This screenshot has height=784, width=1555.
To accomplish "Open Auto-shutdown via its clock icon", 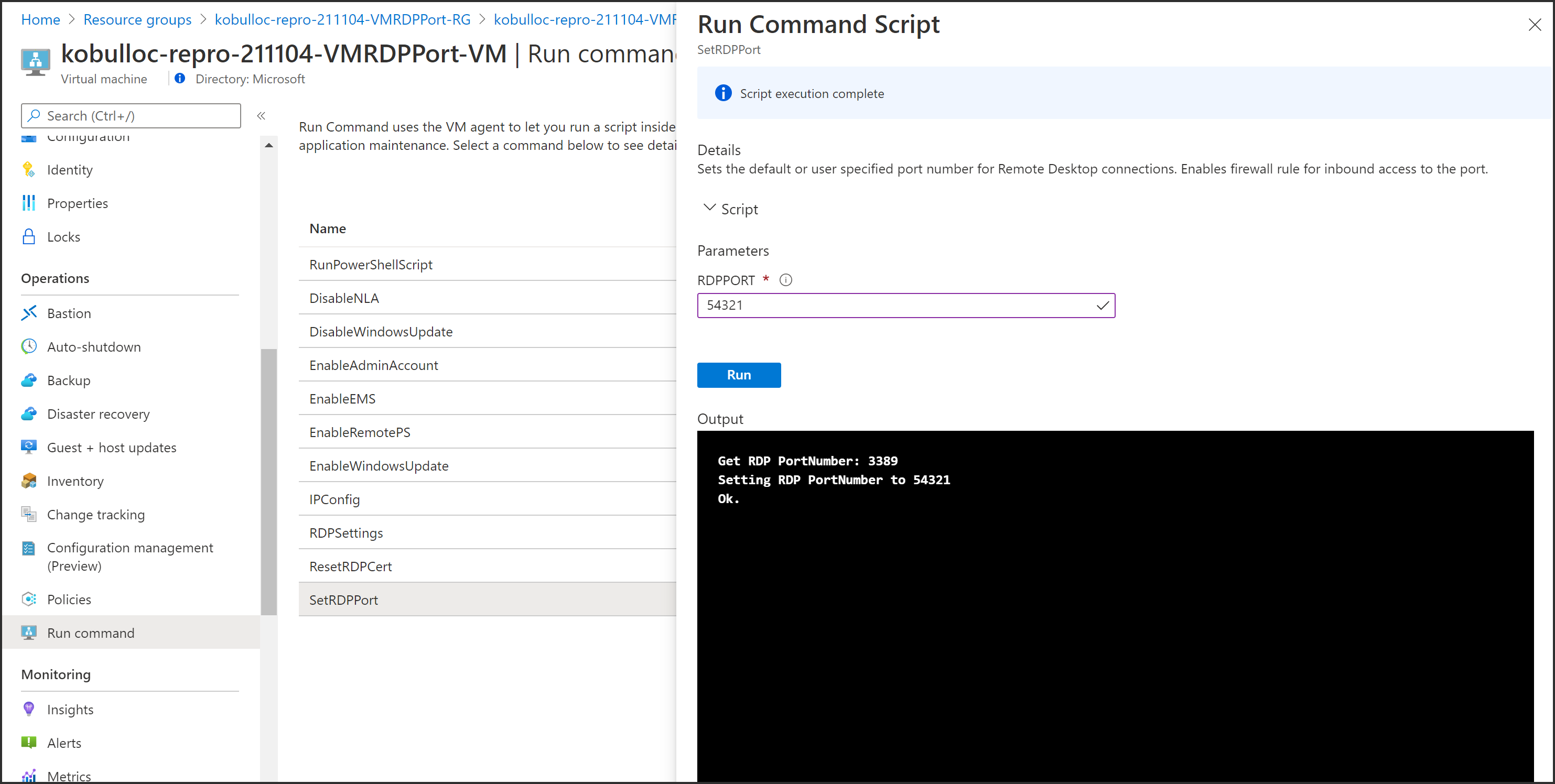I will tap(29, 346).
